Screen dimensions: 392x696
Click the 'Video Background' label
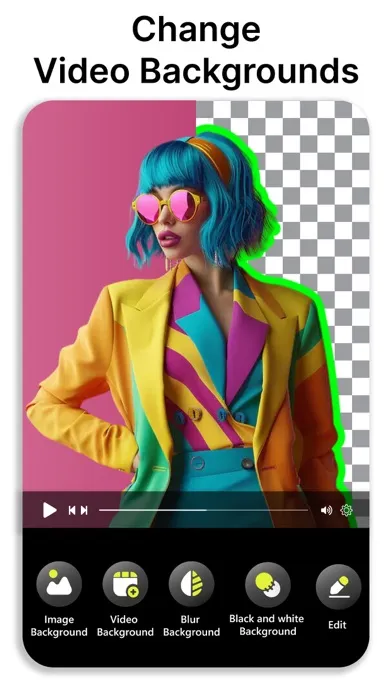point(125,626)
